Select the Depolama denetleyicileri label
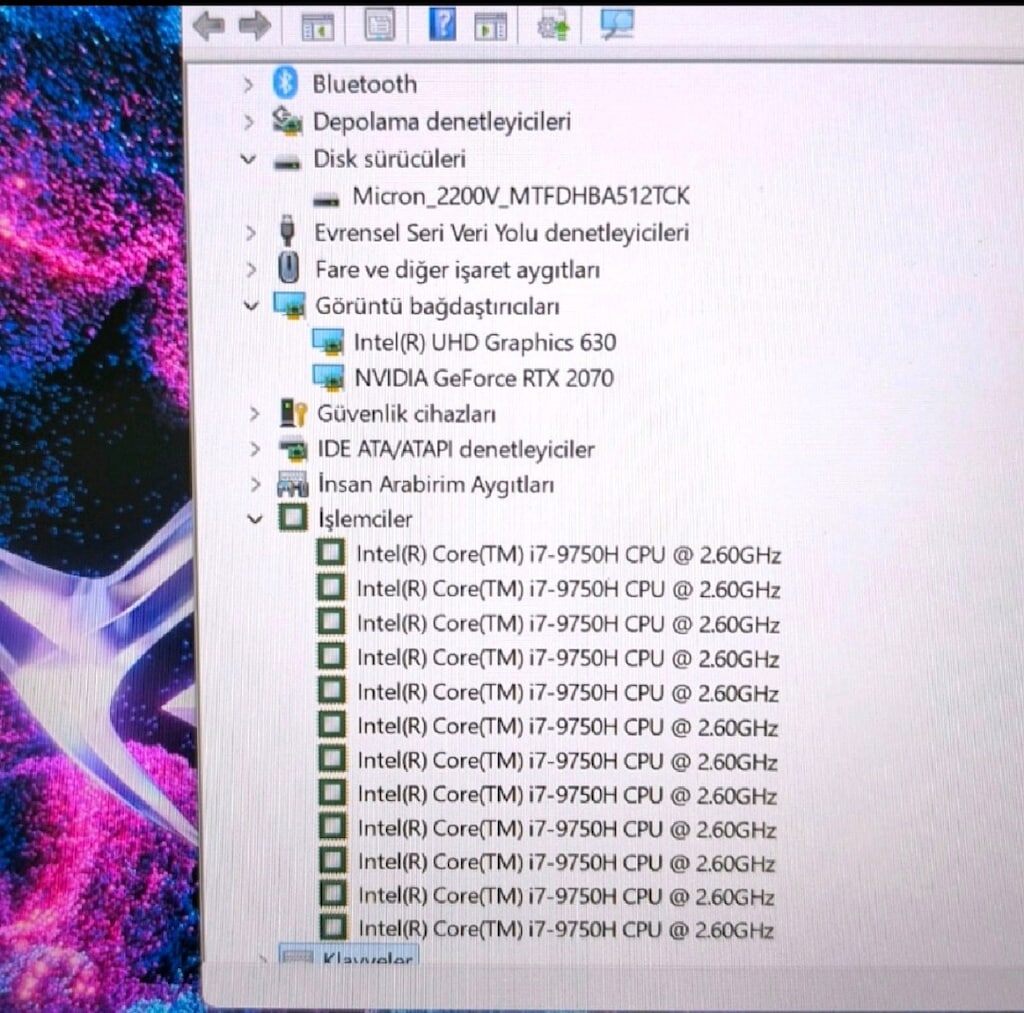The image size is (1024, 1013). 442,121
